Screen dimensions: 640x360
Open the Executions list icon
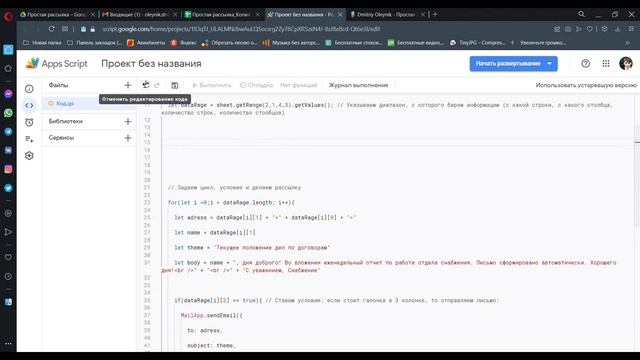tap(29, 139)
